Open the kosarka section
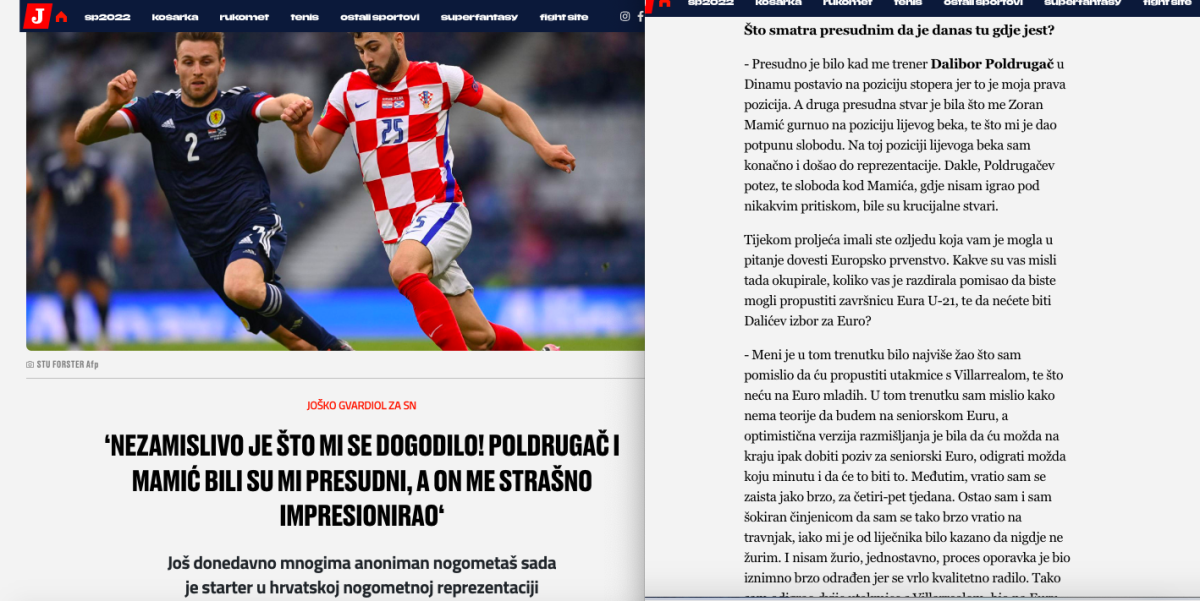 [x=175, y=17]
